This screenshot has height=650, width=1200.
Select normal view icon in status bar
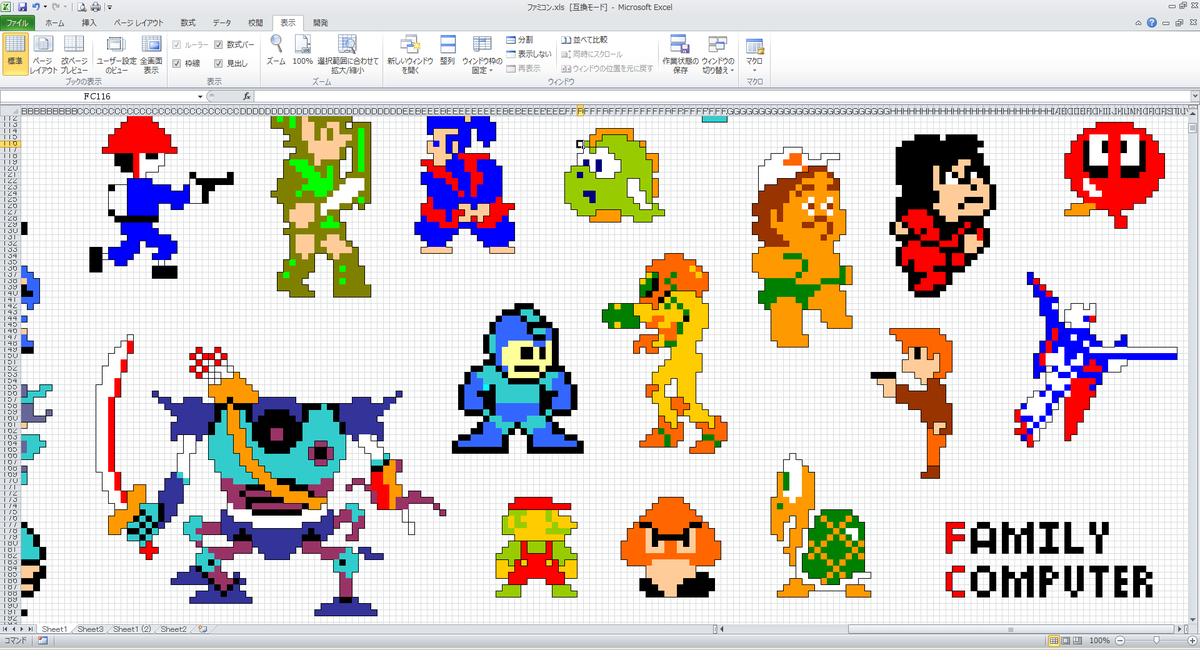click(x=1053, y=640)
